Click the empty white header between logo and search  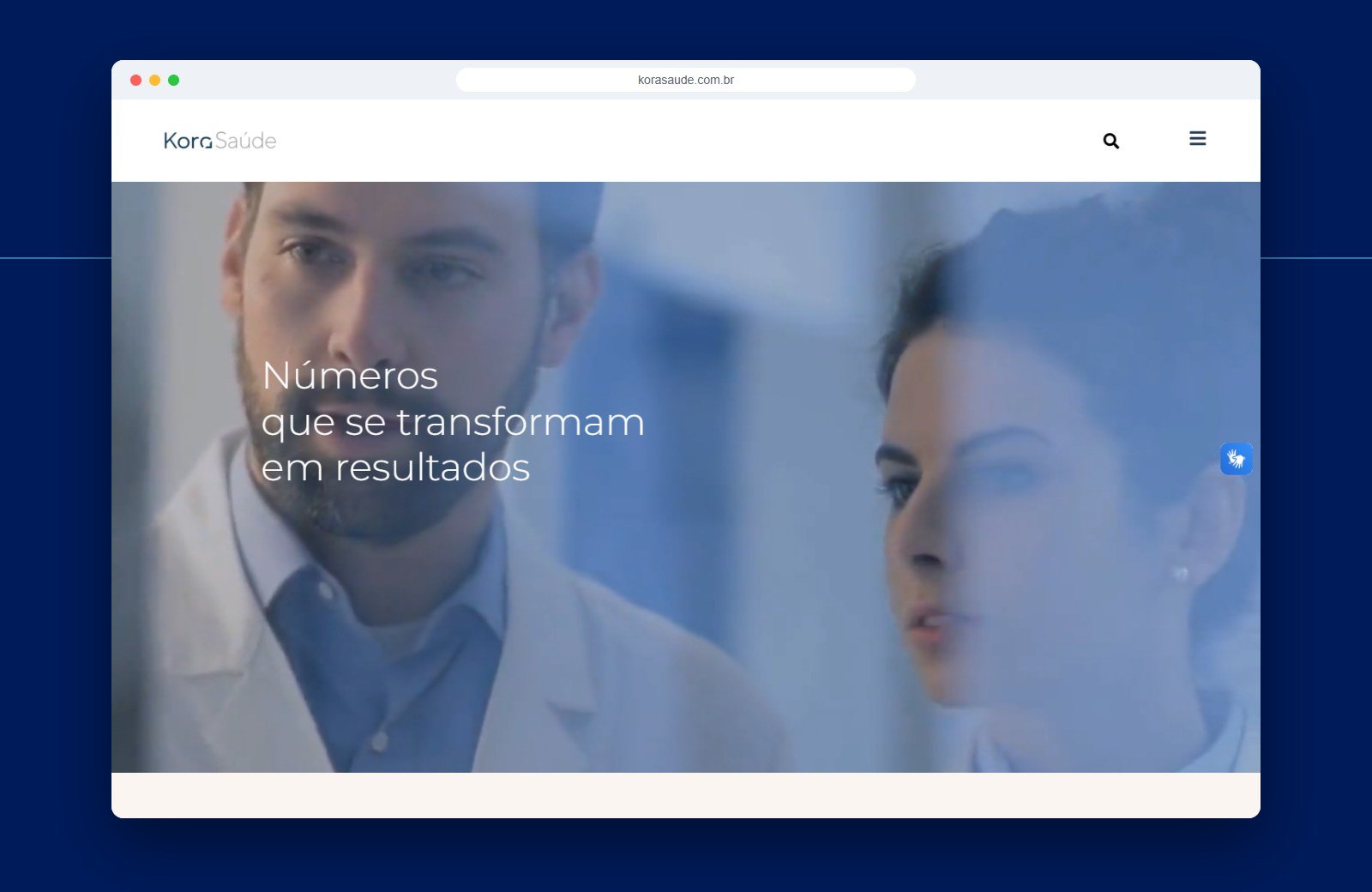point(686,141)
